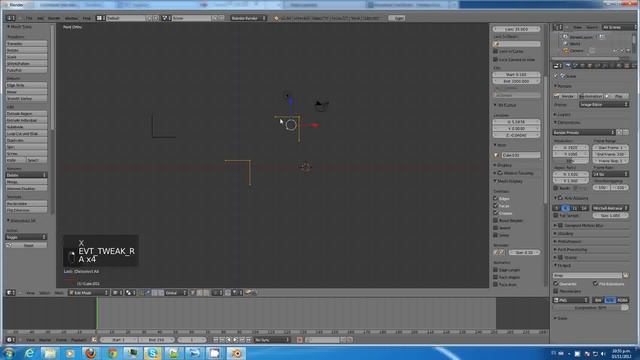Open the Render menu in top bar
640x360 pixels.
coord(54,18)
